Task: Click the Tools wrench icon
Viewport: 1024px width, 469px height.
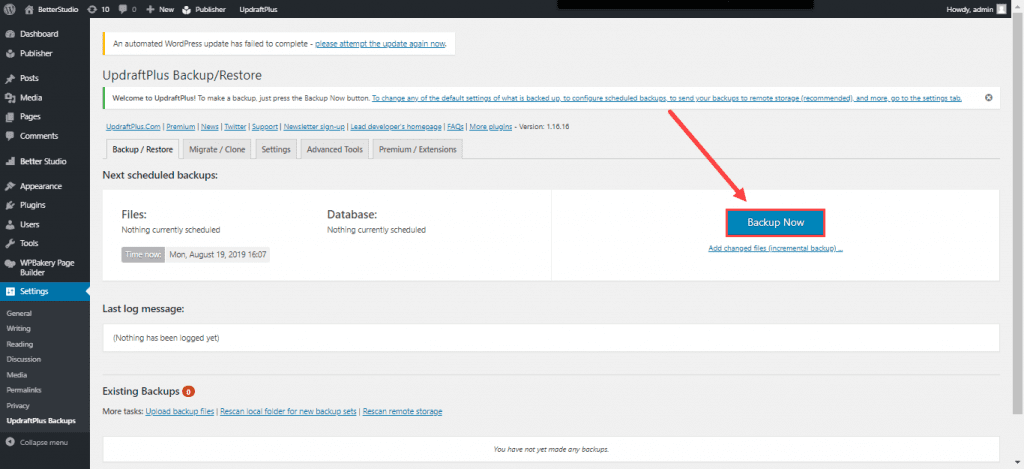Action: (x=10, y=243)
